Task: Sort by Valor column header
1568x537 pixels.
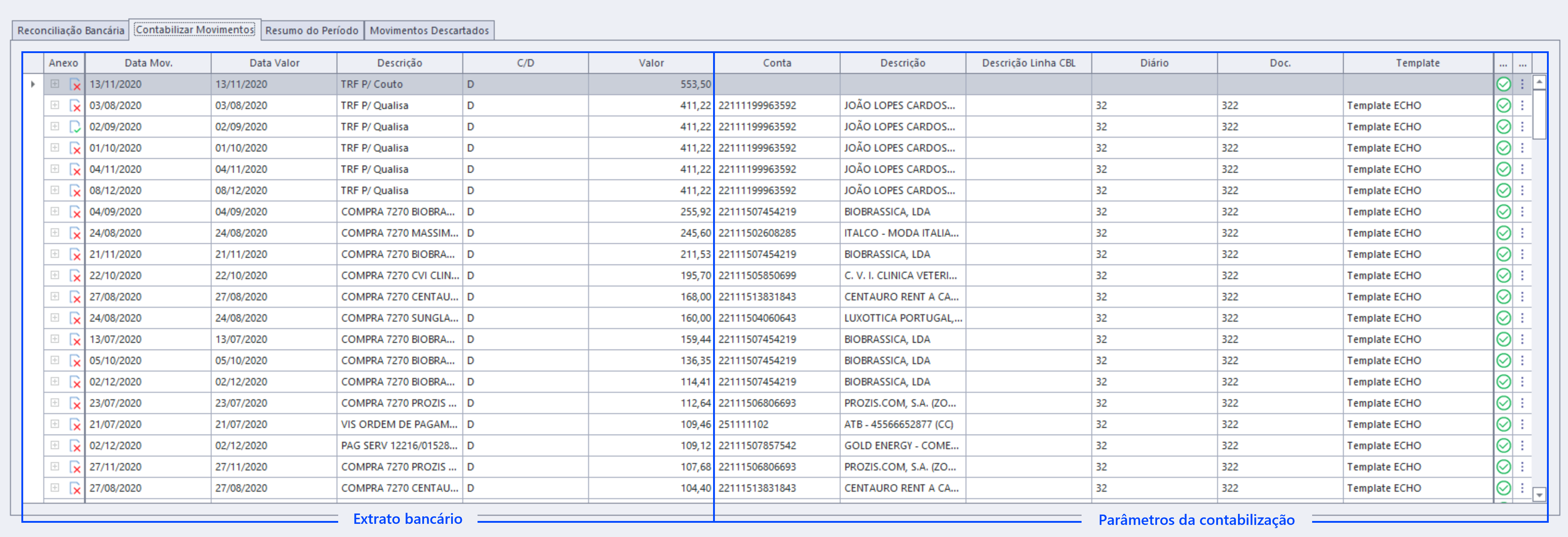Action: (651, 63)
